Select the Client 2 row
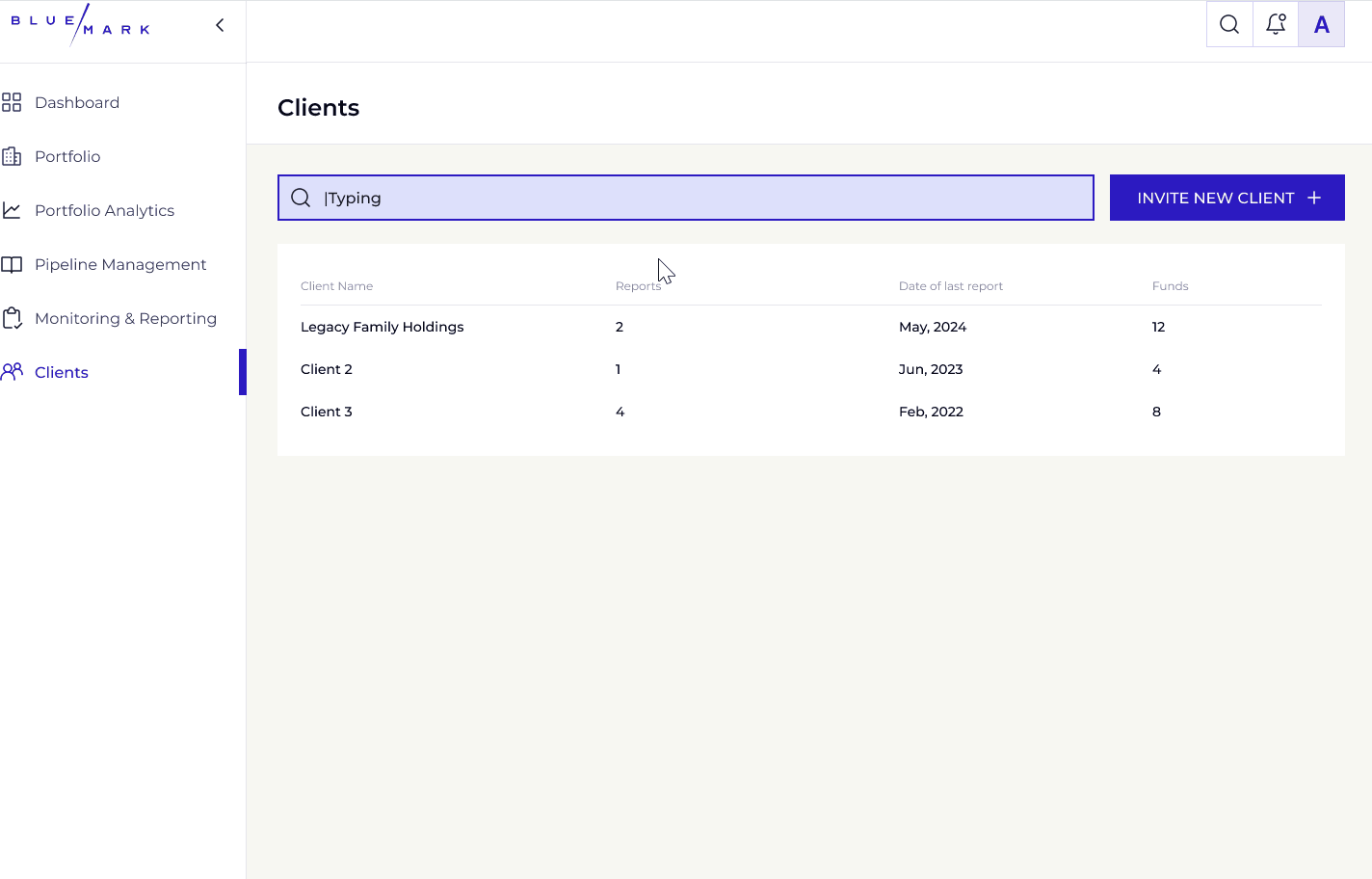Image resolution: width=1372 pixels, height=879 pixels. pyautogui.click(x=327, y=369)
